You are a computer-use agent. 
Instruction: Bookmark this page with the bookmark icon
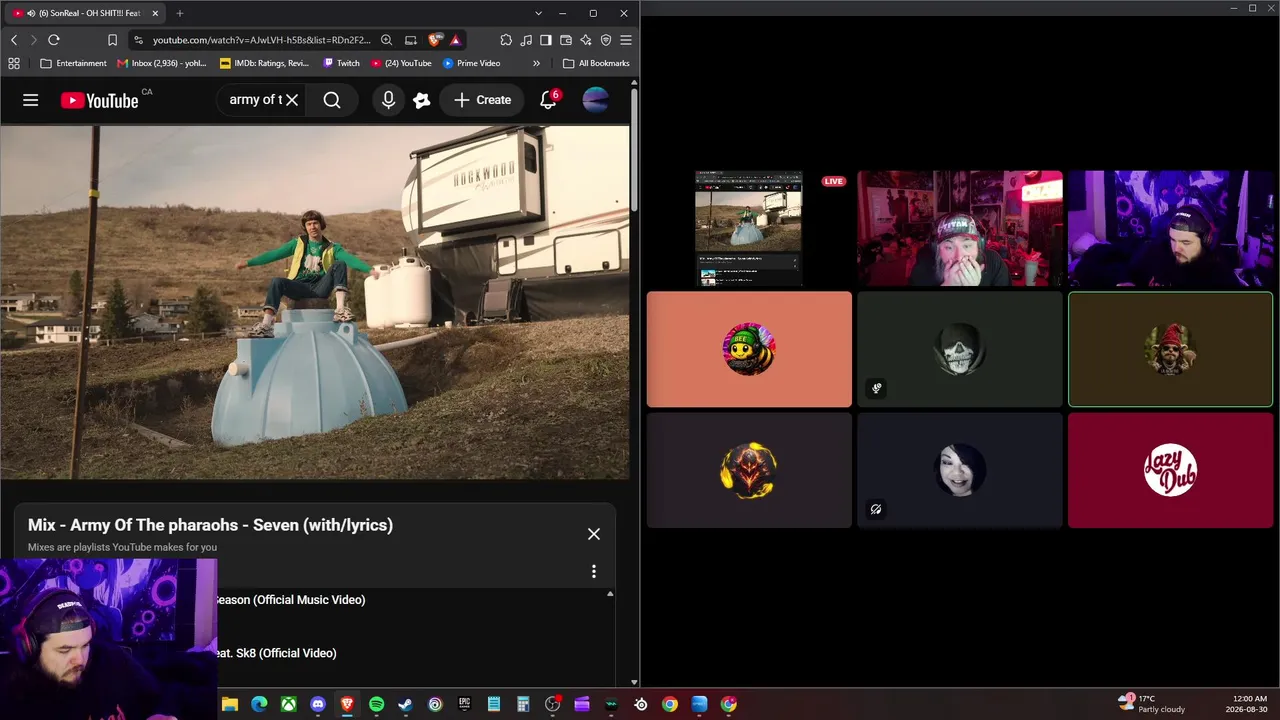pyautogui.click(x=112, y=40)
